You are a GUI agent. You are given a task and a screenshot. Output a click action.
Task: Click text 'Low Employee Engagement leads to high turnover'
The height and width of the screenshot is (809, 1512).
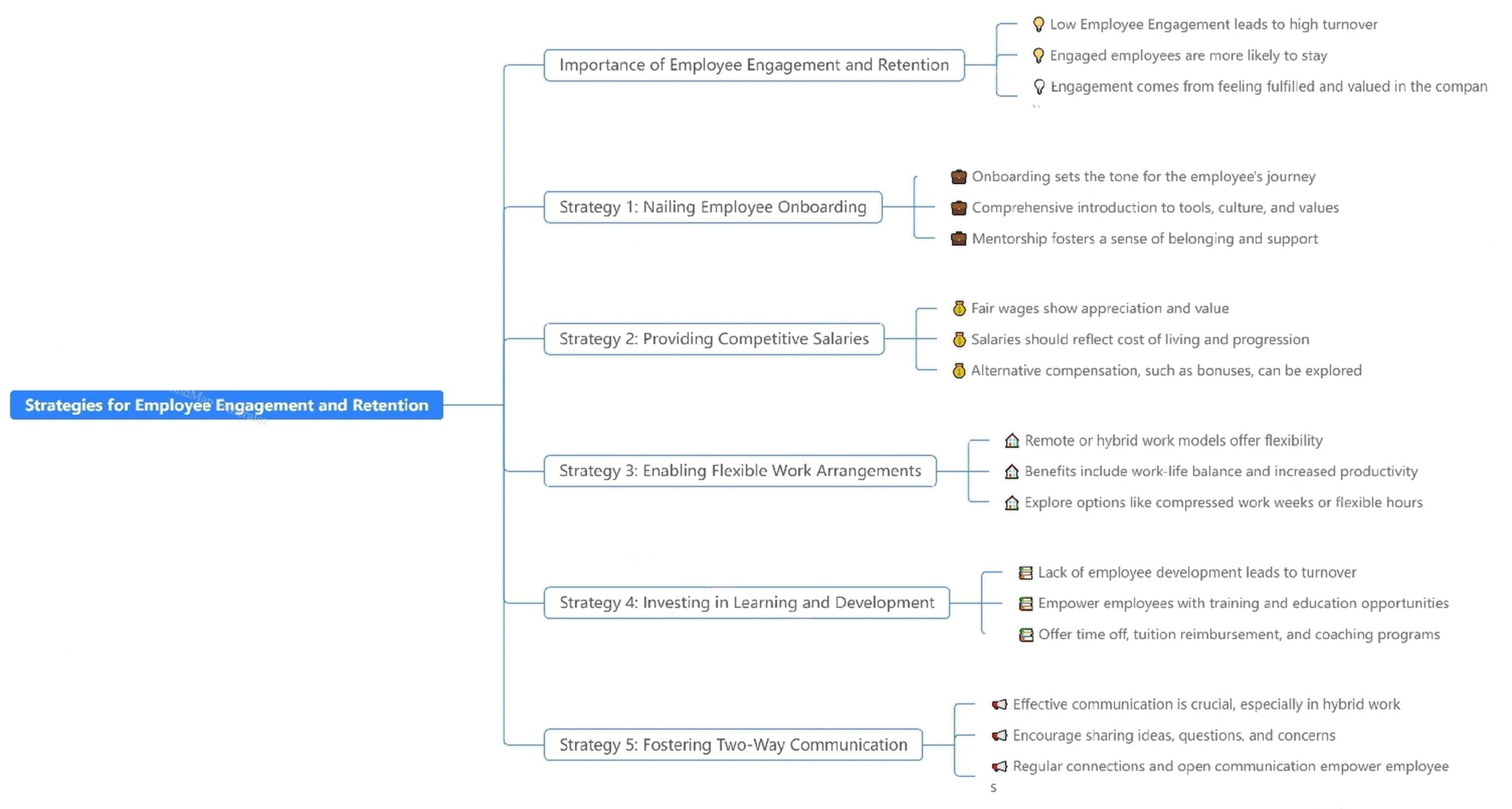[x=1213, y=24]
